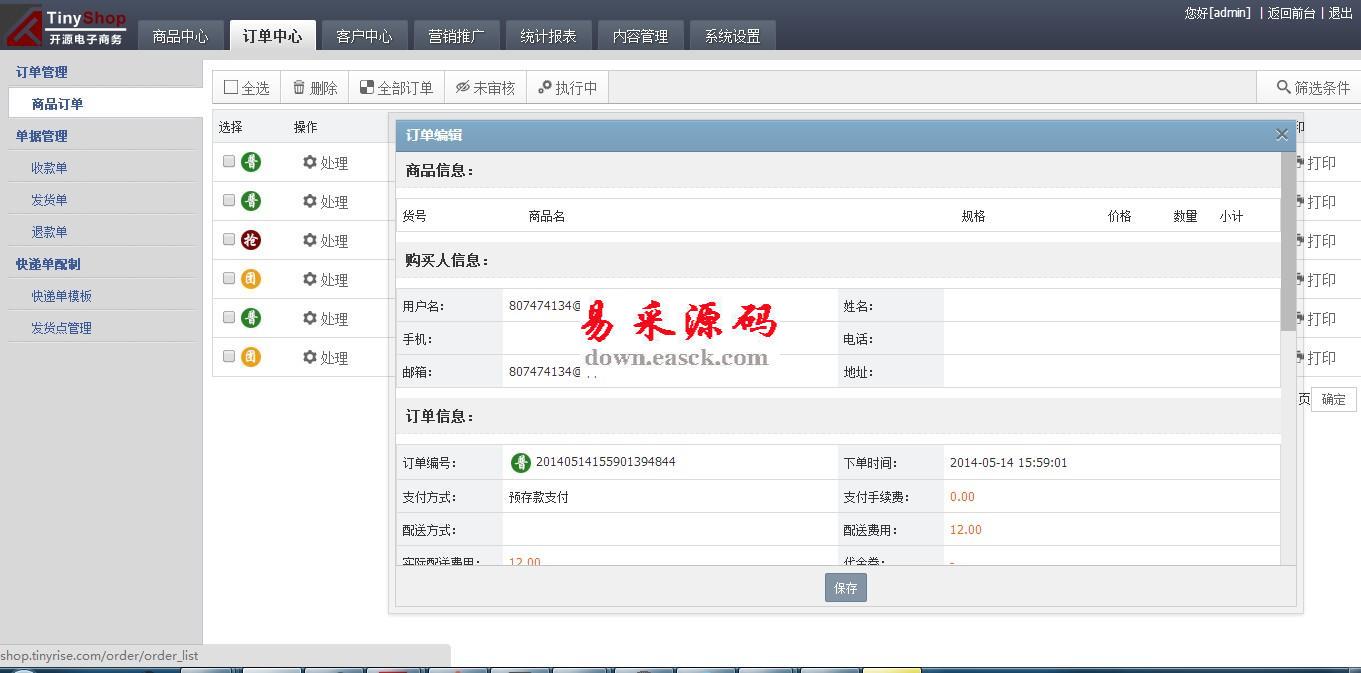Switch to the 统计报表 tab
Viewport: 1361px width, 673px height.
tap(548, 36)
